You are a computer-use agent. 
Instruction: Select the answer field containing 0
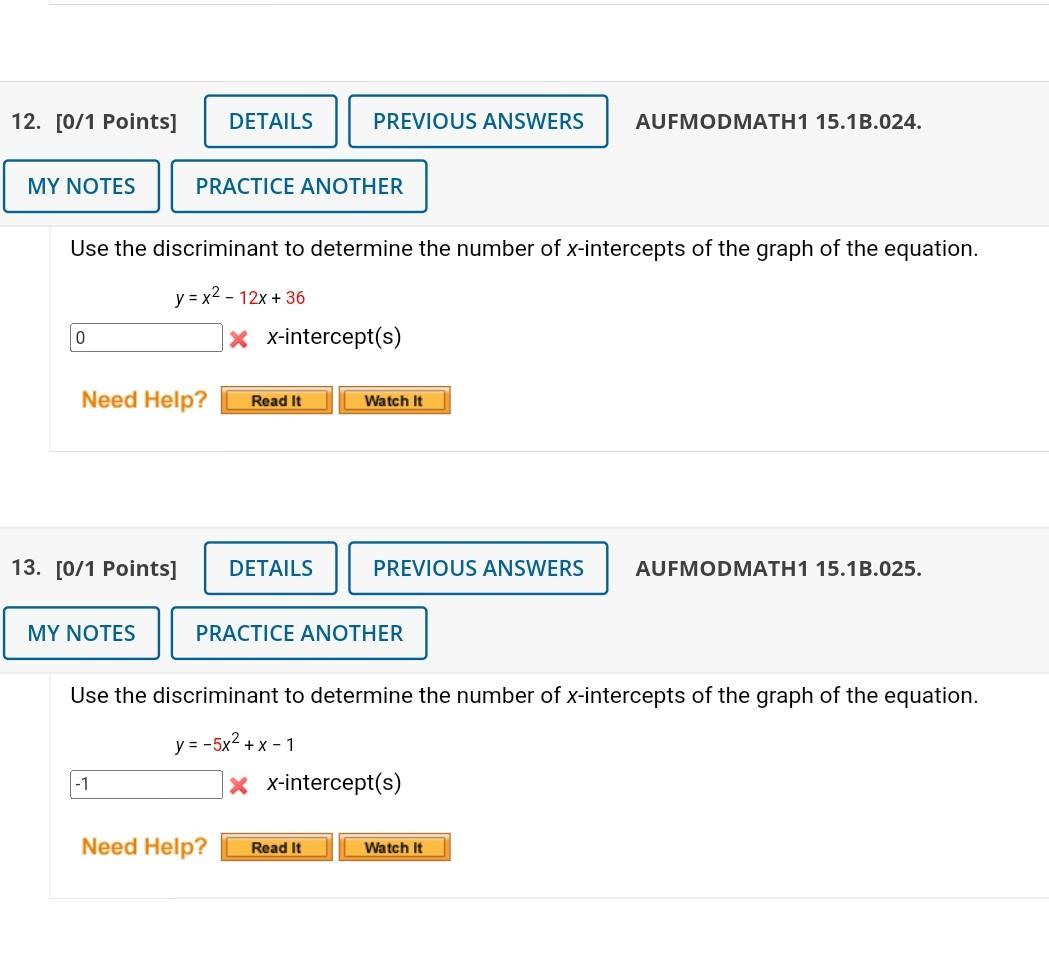(x=146, y=337)
